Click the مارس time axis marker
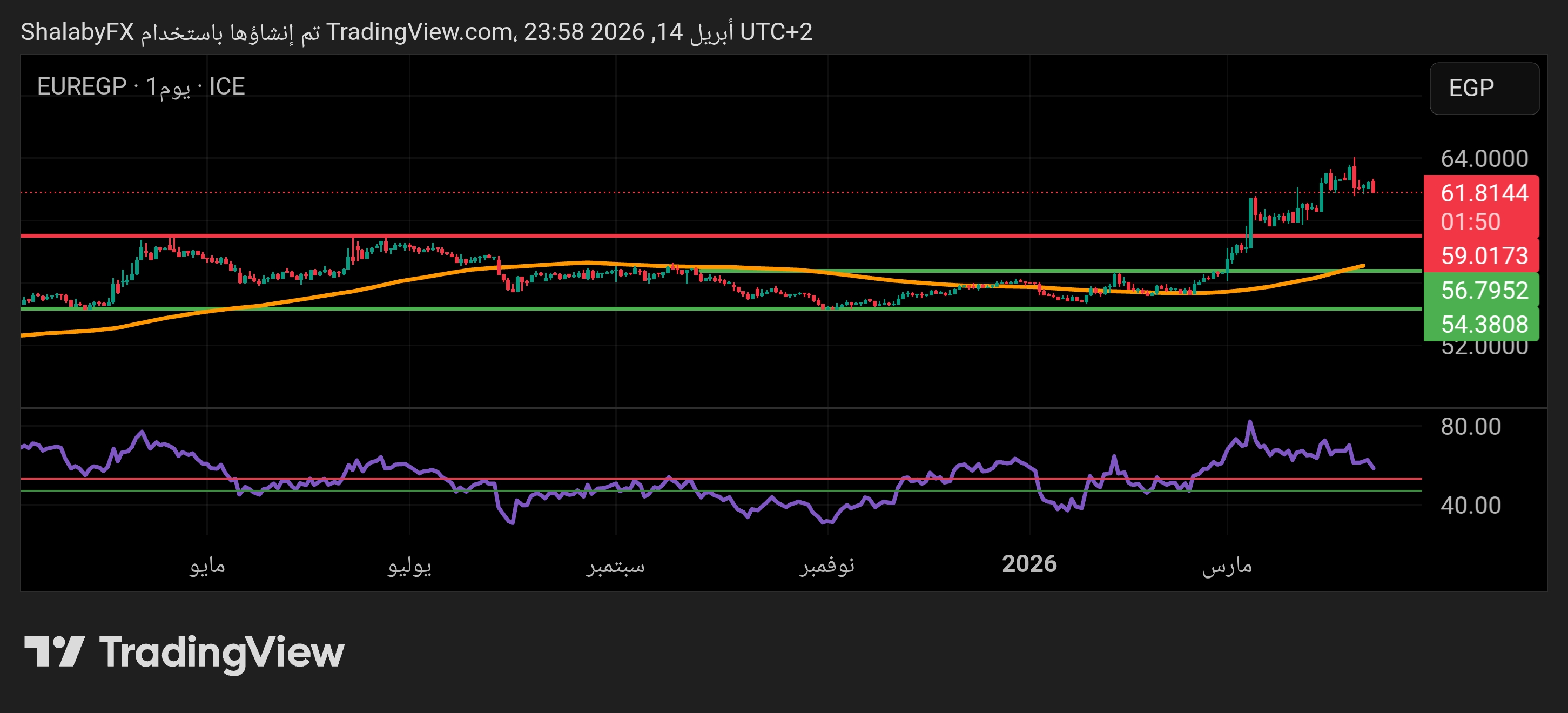 coord(1227,565)
